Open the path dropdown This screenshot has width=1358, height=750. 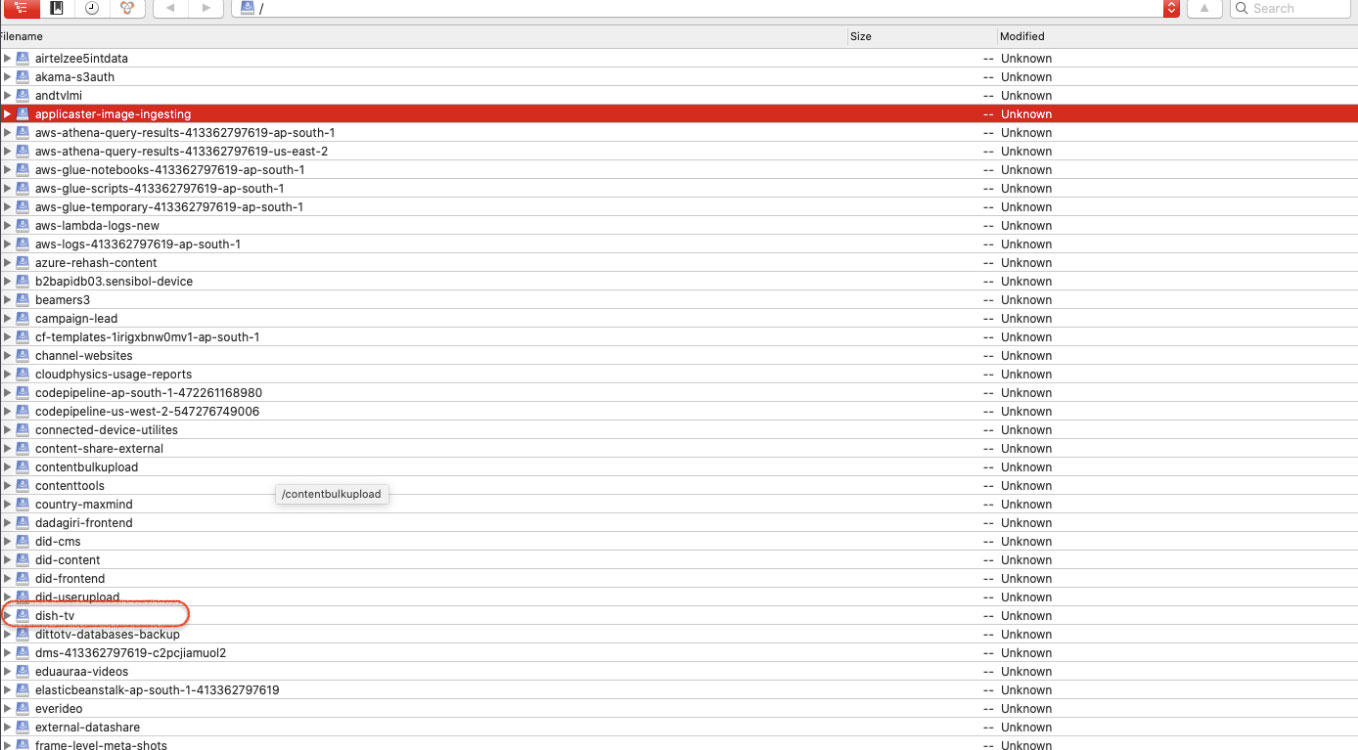click(x=1172, y=8)
